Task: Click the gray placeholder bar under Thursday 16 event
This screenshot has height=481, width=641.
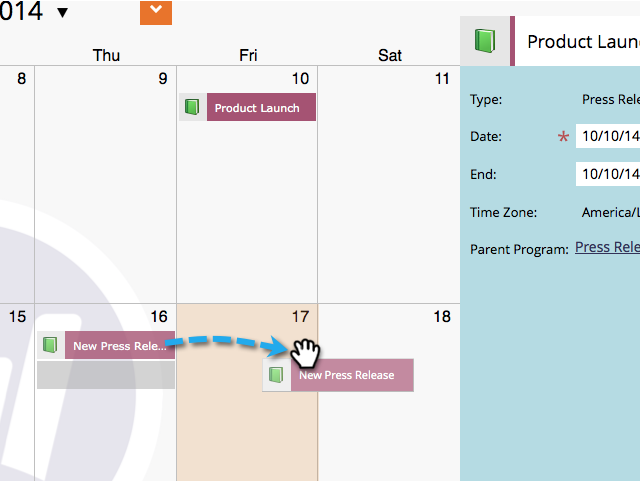Action: tap(106, 375)
